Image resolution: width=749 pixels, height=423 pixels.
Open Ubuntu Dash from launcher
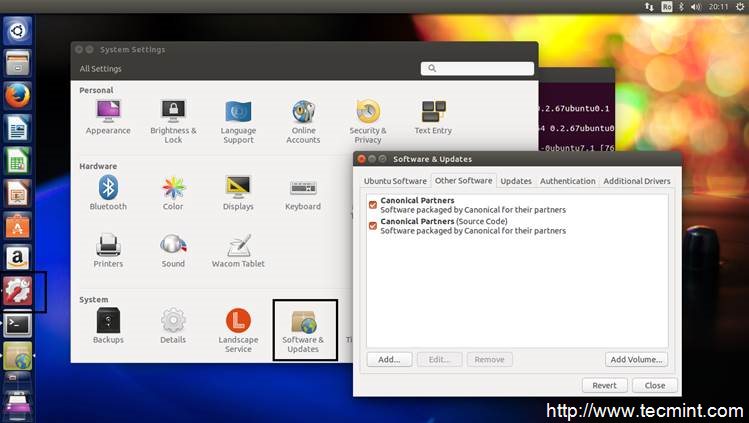pos(18,31)
